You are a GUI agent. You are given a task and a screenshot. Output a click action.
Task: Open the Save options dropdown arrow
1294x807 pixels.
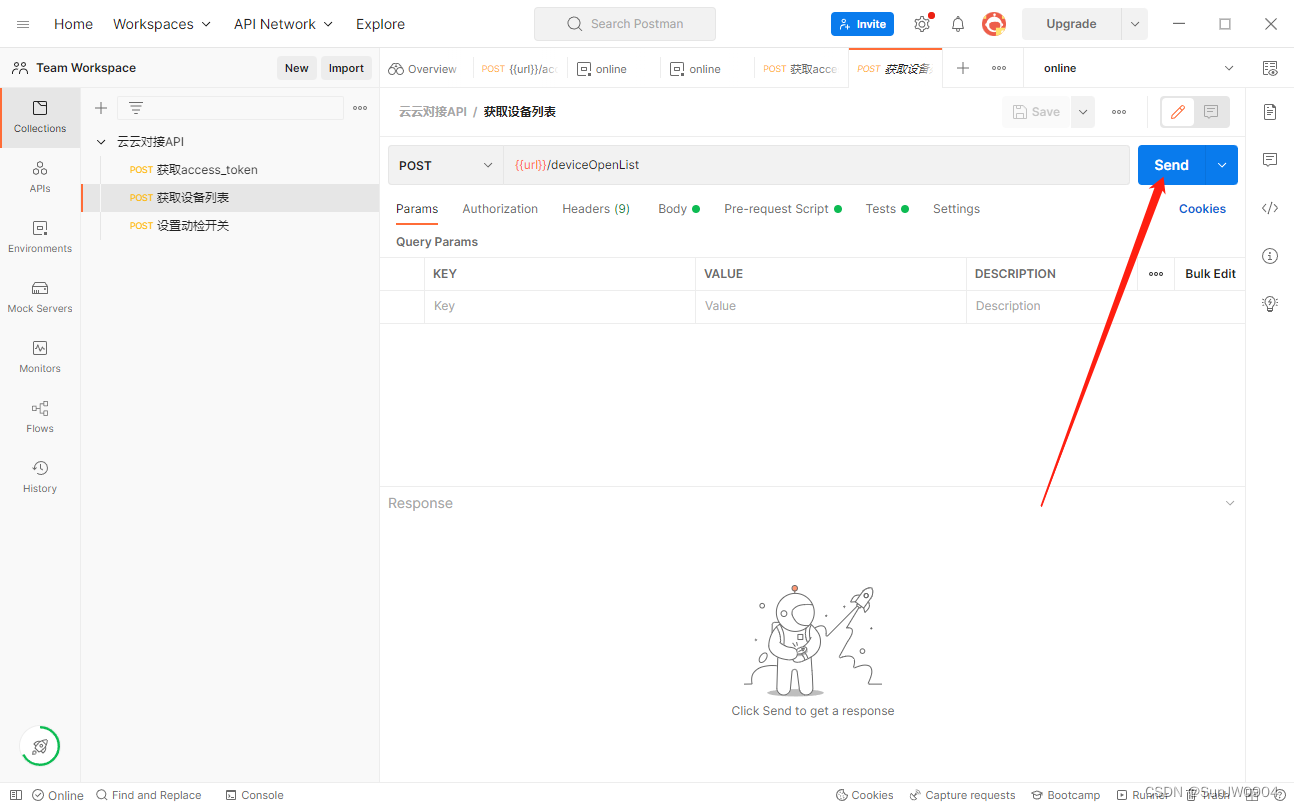(1083, 112)
